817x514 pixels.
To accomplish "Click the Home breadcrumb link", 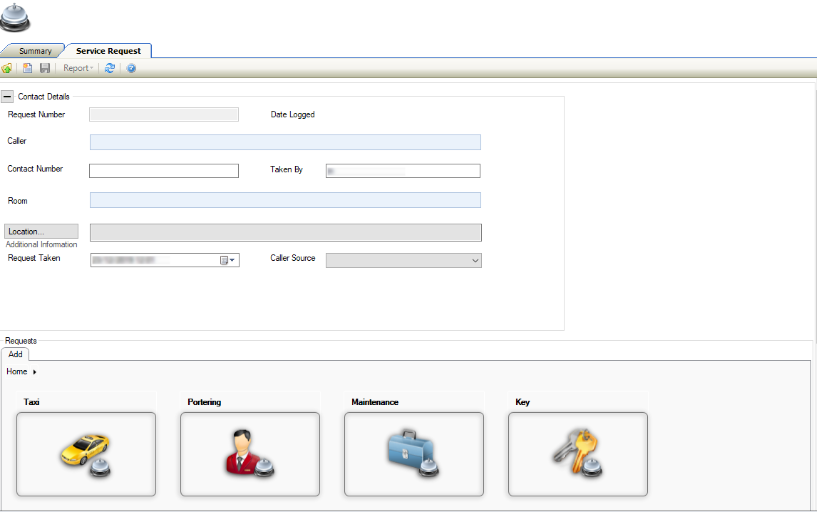I will point(17,371).
